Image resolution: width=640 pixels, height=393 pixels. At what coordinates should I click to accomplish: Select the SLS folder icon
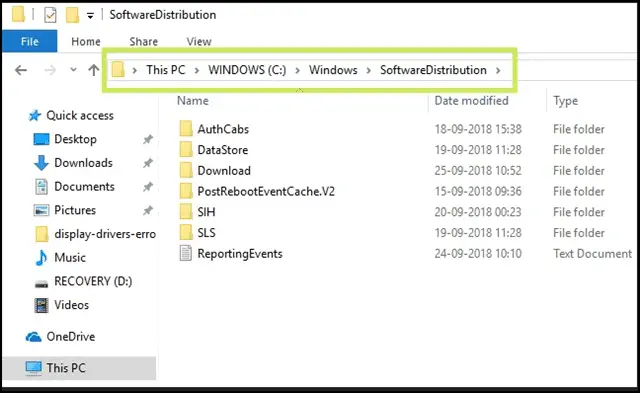[x=186, y=233]
